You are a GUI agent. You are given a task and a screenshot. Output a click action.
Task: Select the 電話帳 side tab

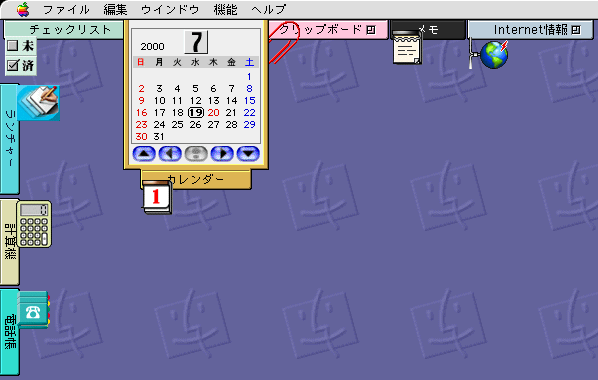(x=10, y=332)
